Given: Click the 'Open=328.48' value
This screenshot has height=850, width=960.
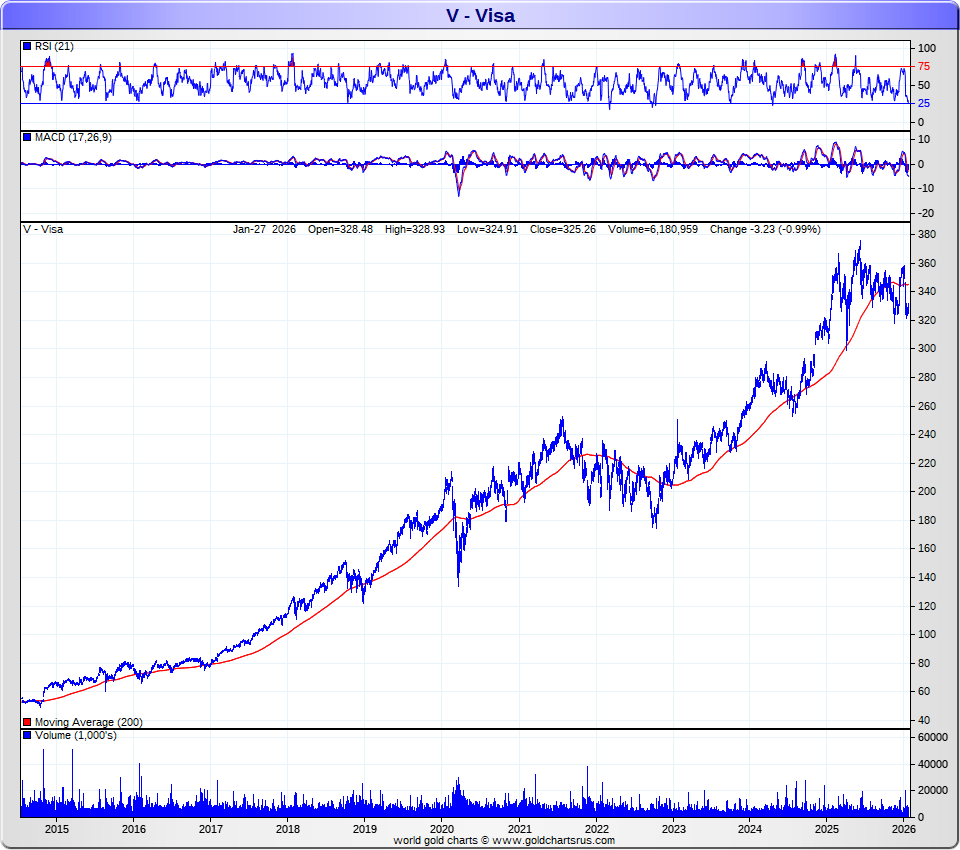Looking at the screenshot, I should (x=340, y=229).
